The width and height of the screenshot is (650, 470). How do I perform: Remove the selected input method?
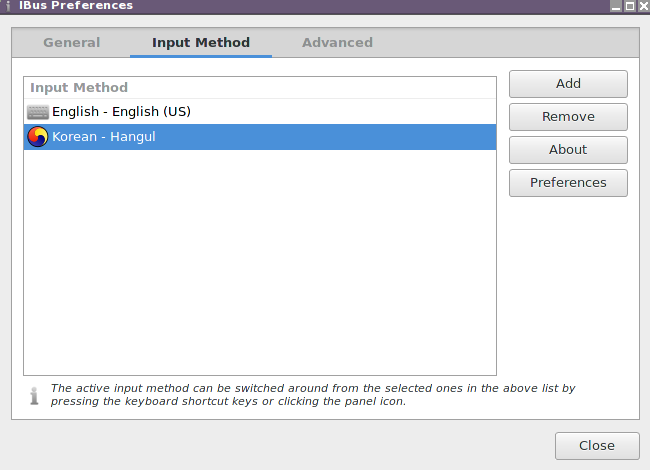click(x=568, y=117)
